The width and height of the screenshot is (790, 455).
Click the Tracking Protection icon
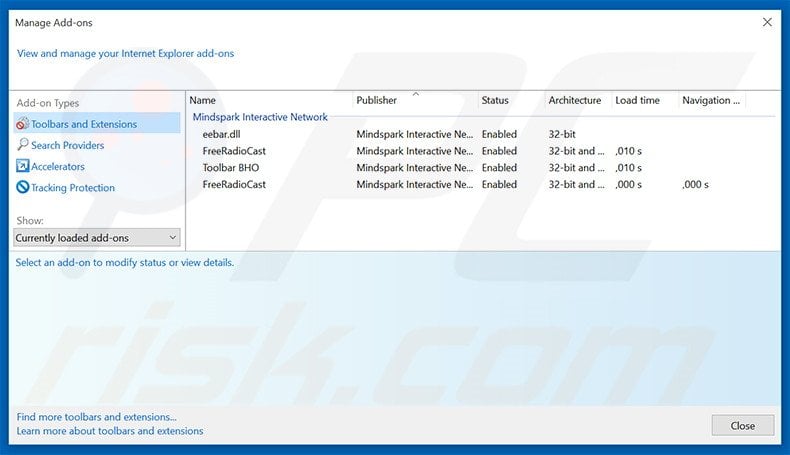pos(23,187)
